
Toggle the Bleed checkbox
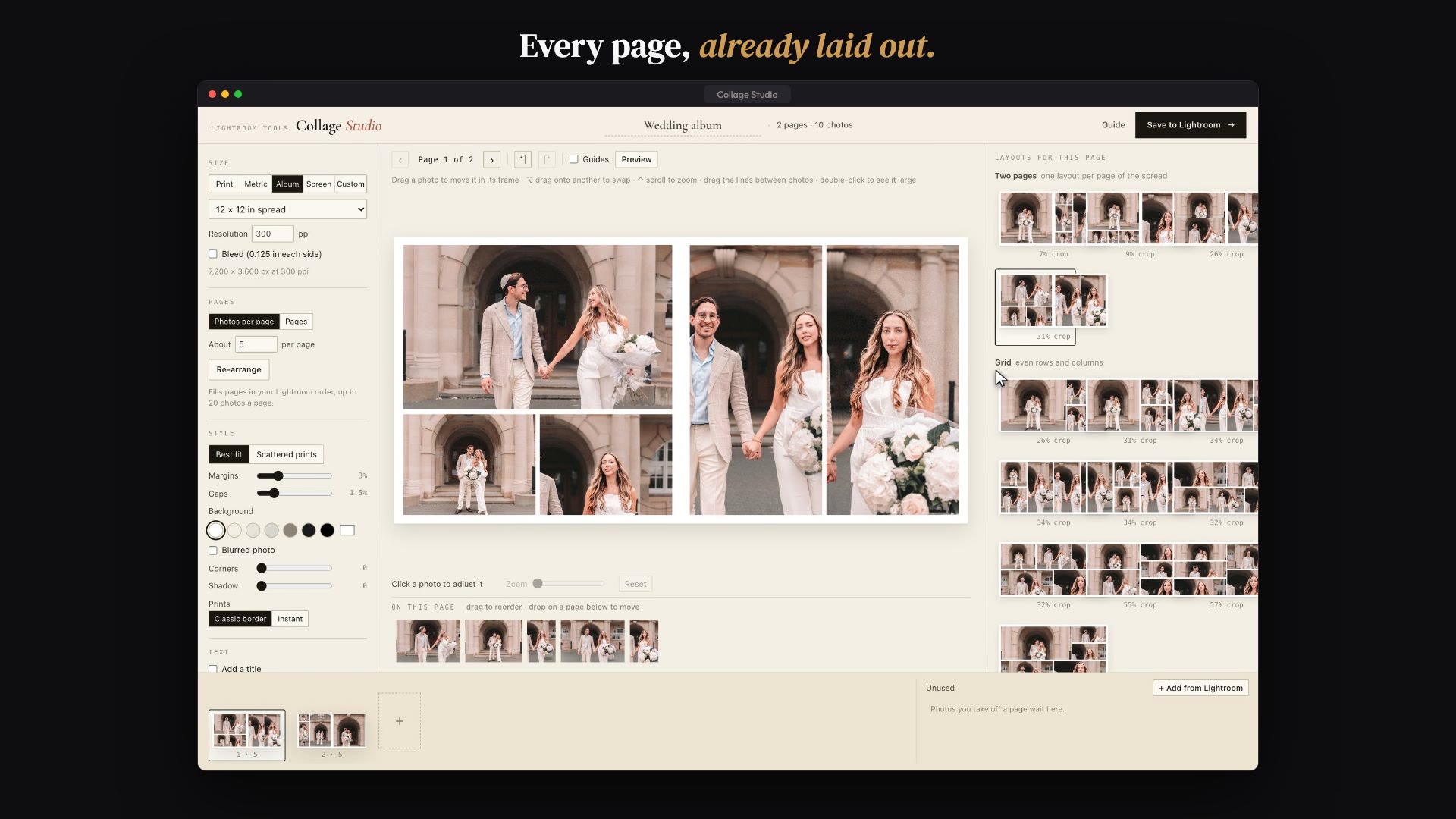[x=213, y=254]
